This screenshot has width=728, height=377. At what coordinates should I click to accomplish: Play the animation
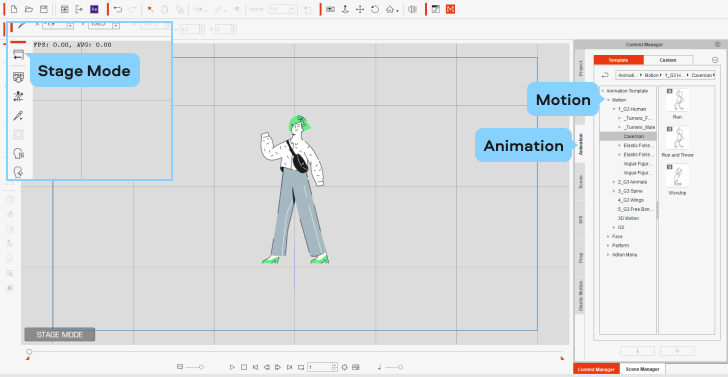[232, 367]
